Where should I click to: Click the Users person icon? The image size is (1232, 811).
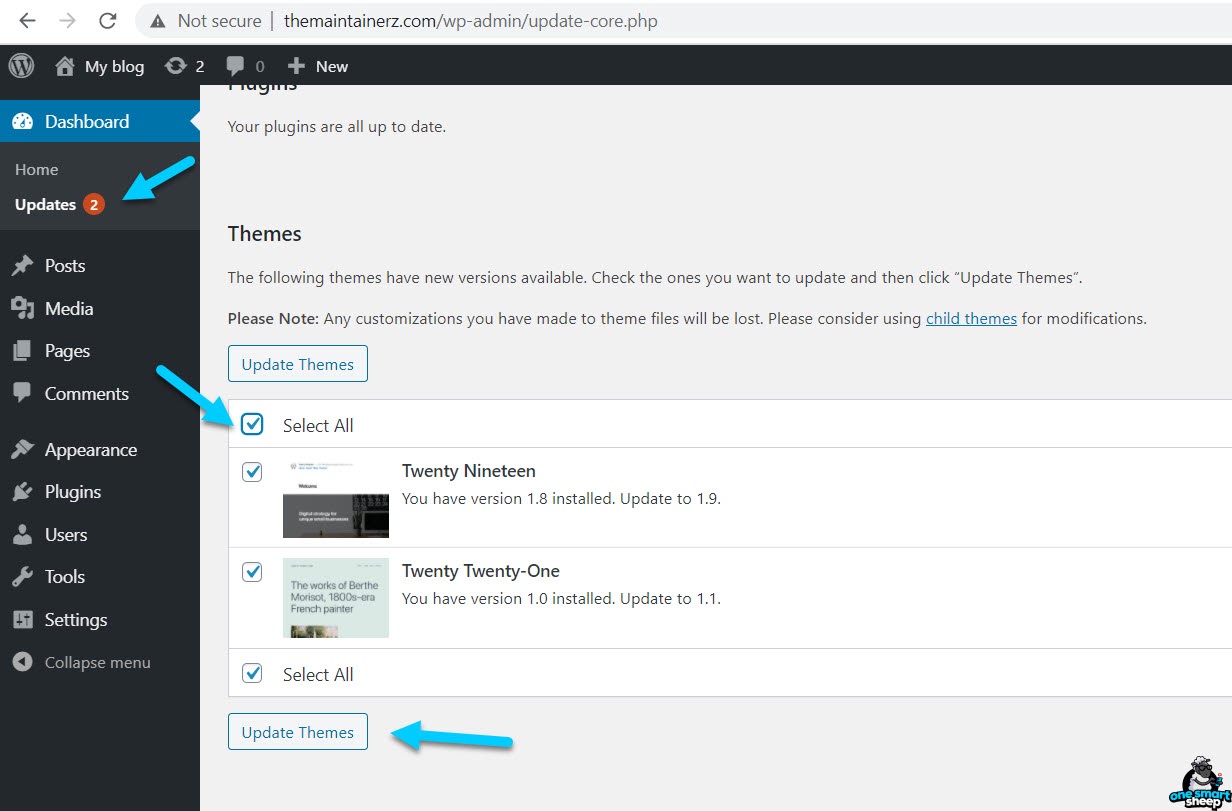23,535
